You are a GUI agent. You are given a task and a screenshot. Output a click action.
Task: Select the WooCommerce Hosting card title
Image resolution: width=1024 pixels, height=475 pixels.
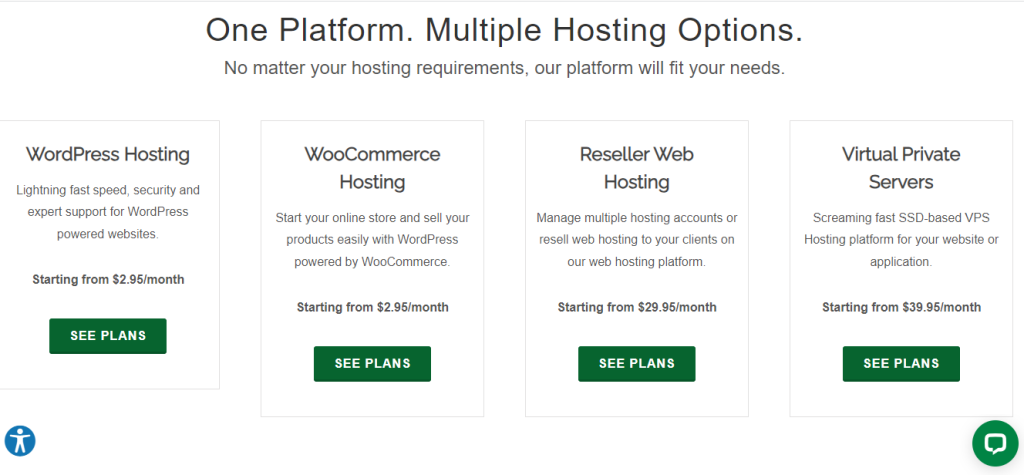point(372,168)
